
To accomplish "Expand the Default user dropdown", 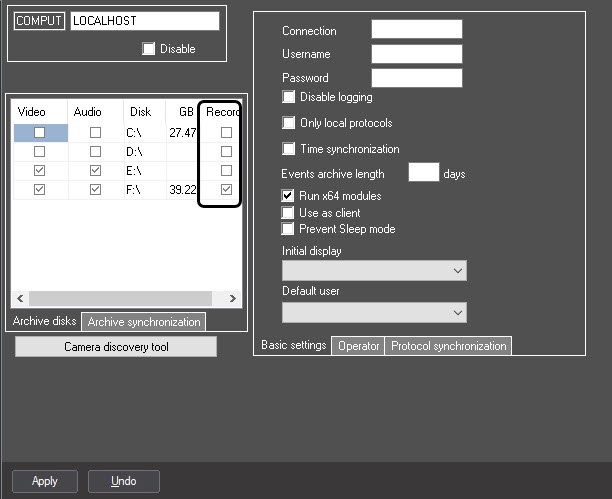I will (x=374, y=313).
